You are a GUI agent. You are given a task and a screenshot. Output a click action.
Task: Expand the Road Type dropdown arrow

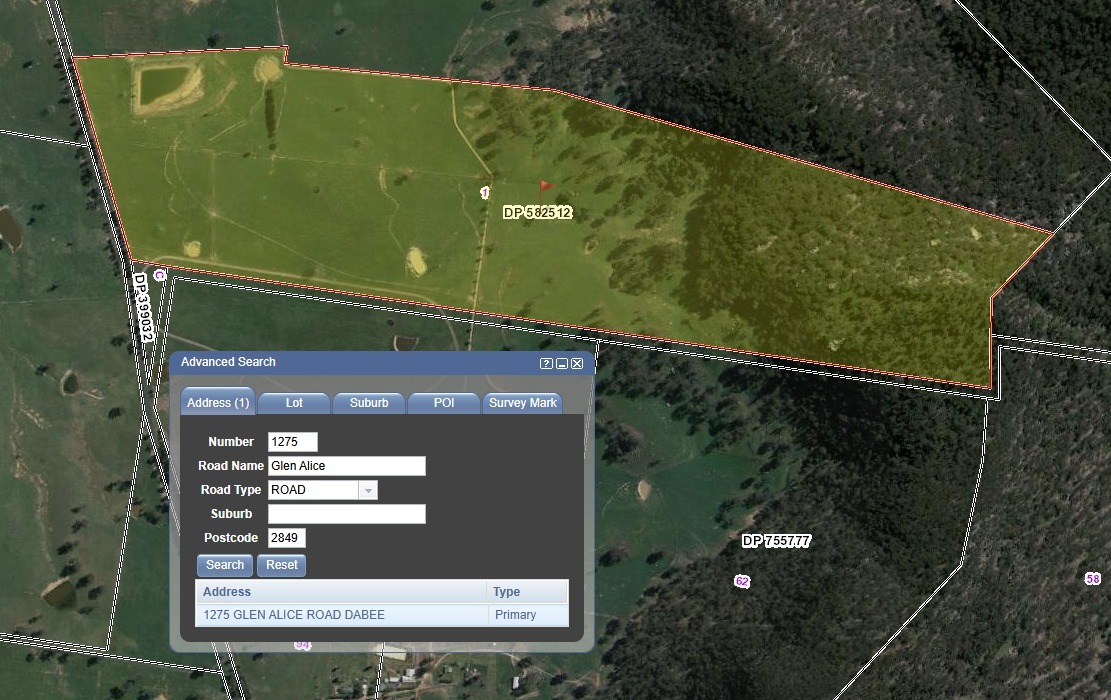(x=368, y=490)
